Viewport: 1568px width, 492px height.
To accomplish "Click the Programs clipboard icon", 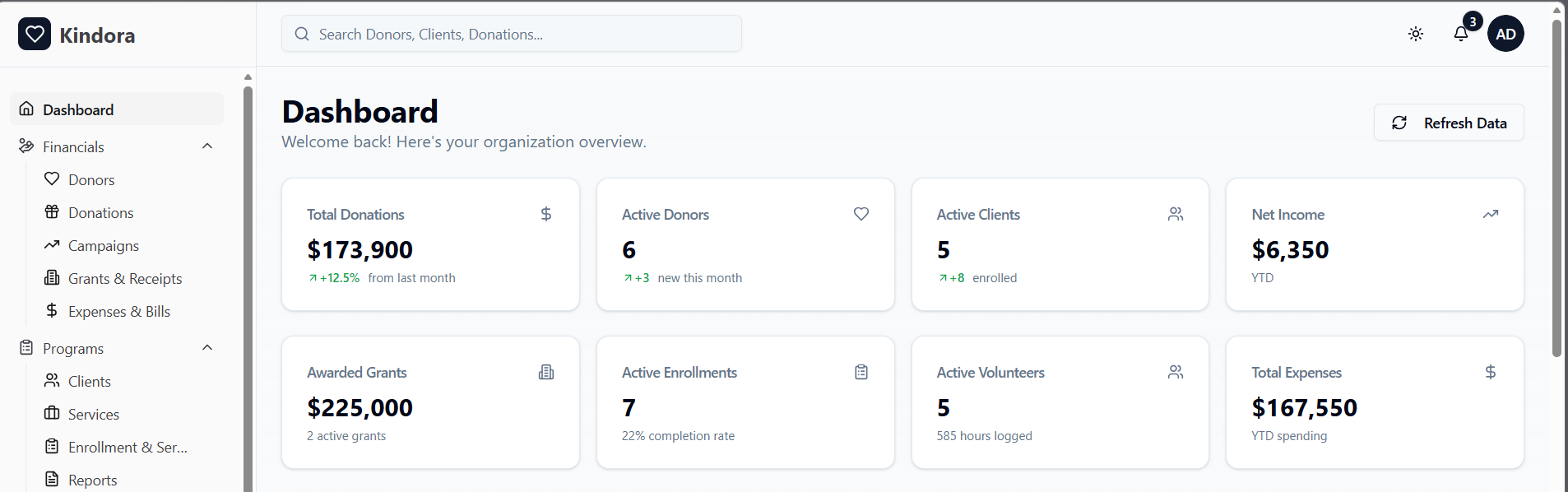I will tap(26, 347).
